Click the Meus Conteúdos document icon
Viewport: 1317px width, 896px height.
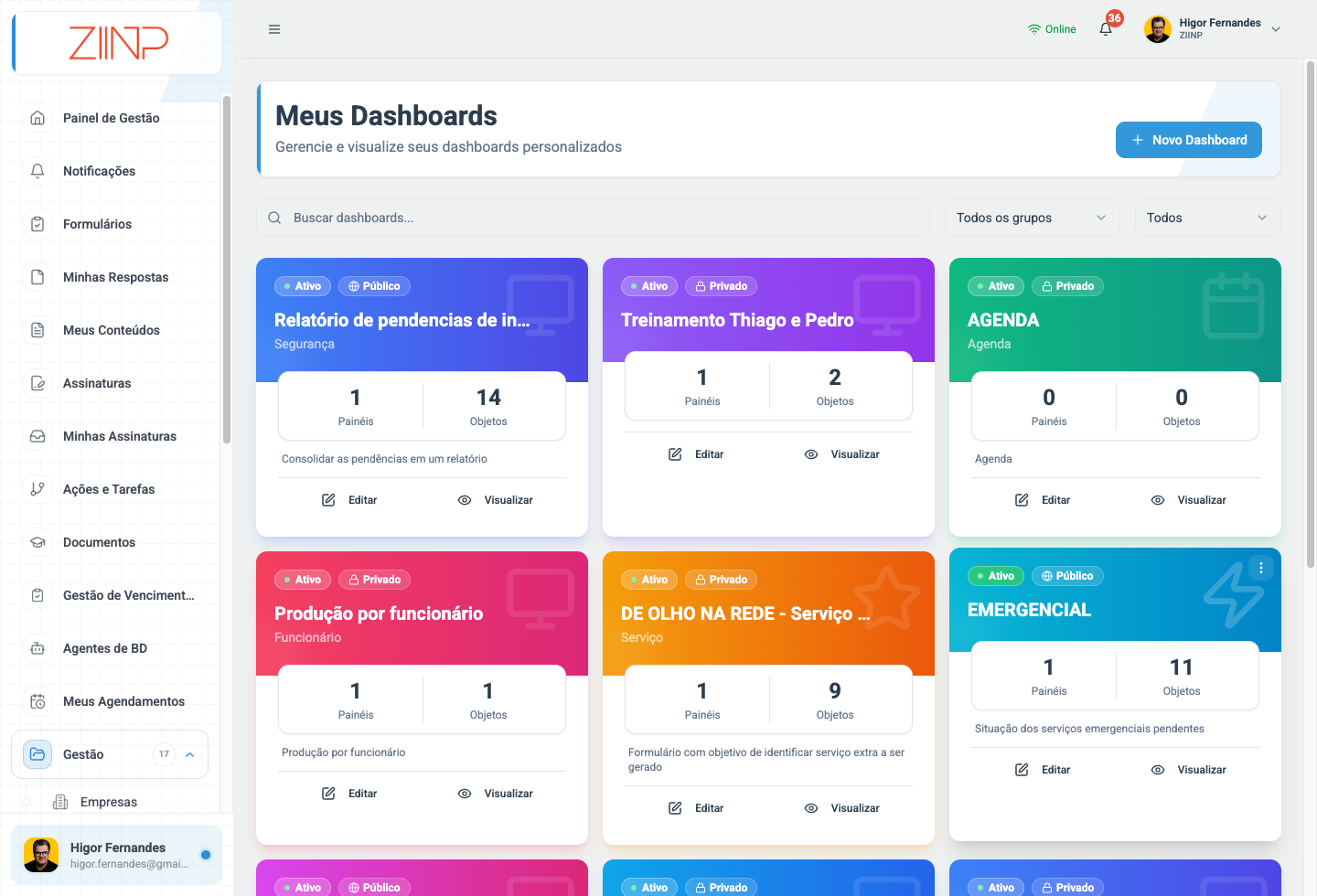tap(37, 330)
